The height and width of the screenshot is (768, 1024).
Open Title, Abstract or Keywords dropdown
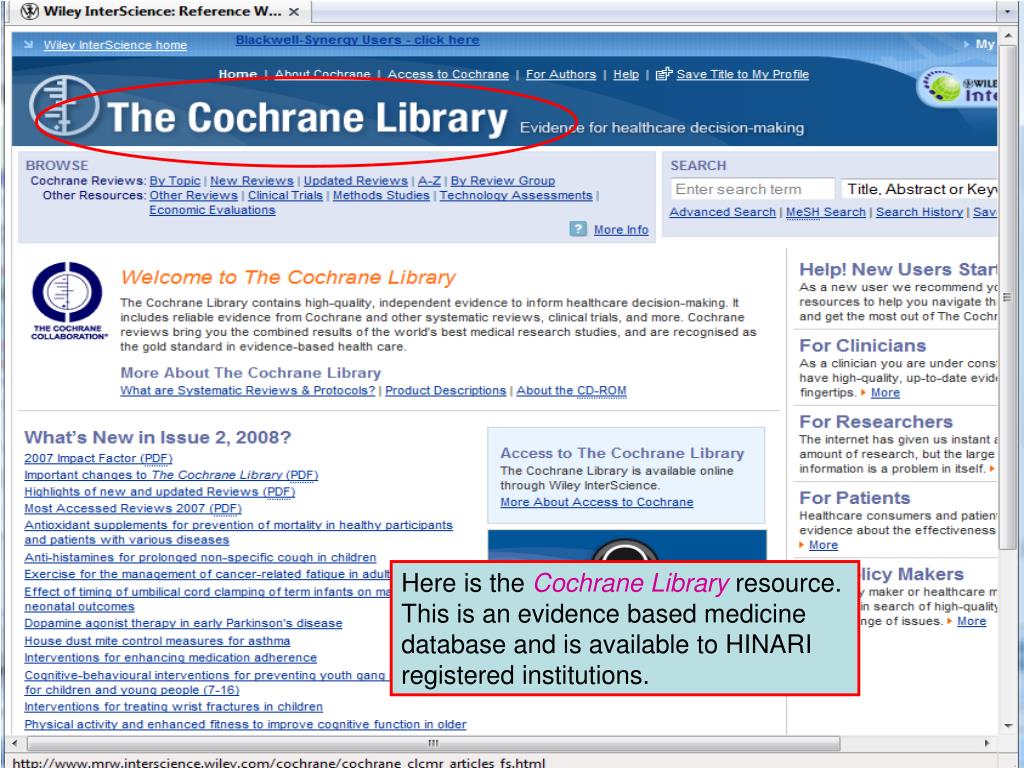tap(920, 189)
